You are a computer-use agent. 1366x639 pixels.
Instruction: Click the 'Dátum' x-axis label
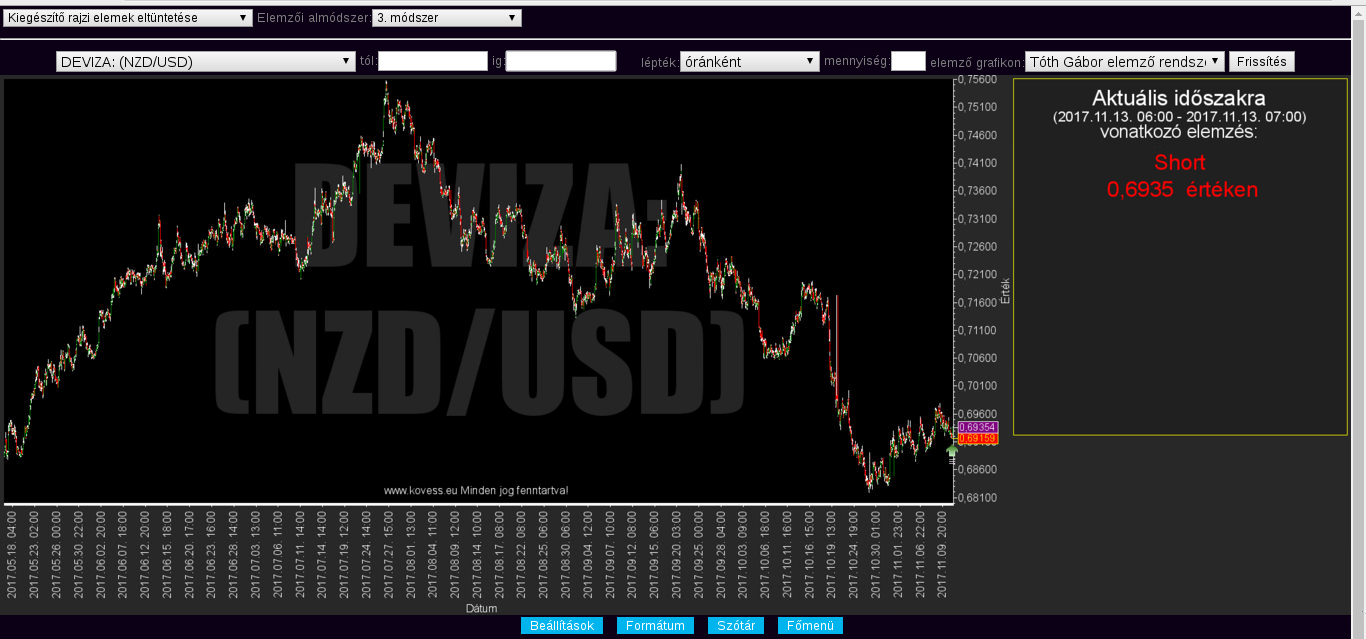pyautogui.click(x=480, y=608)
